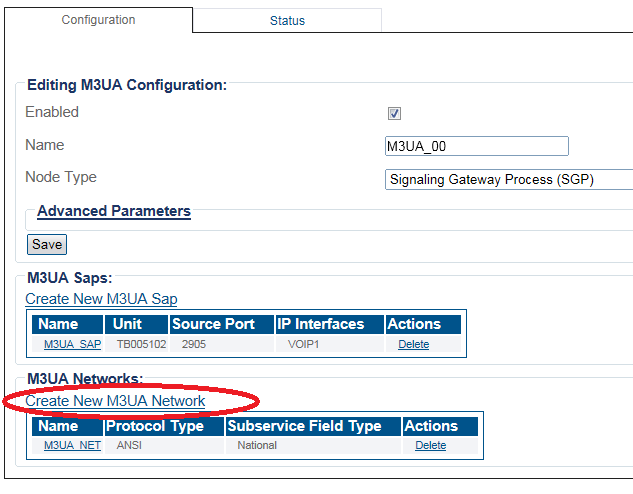Select the TB005102 unit cell
633x494 pixels.
135,344
